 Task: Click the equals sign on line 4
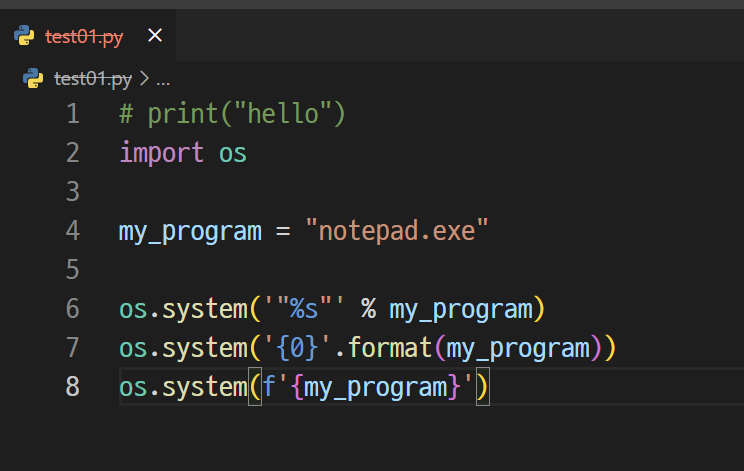[x=283, y=231]
